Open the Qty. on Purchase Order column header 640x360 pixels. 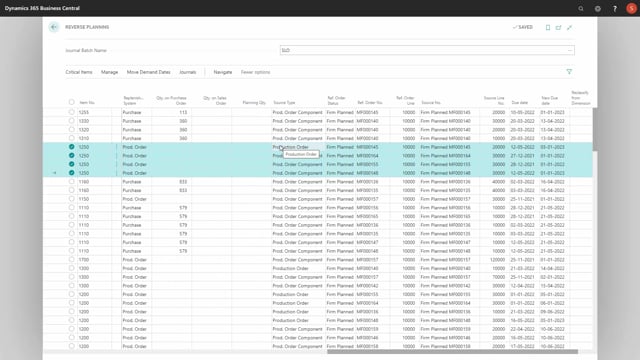click(171, 100)
